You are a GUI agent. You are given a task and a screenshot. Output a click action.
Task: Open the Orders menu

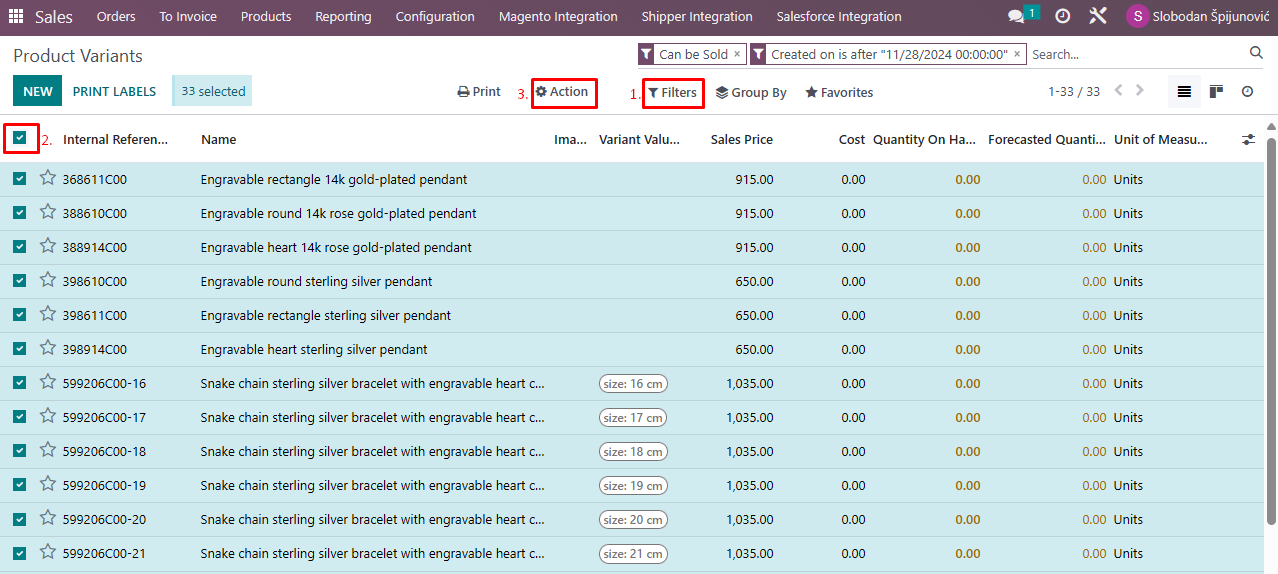116,17
